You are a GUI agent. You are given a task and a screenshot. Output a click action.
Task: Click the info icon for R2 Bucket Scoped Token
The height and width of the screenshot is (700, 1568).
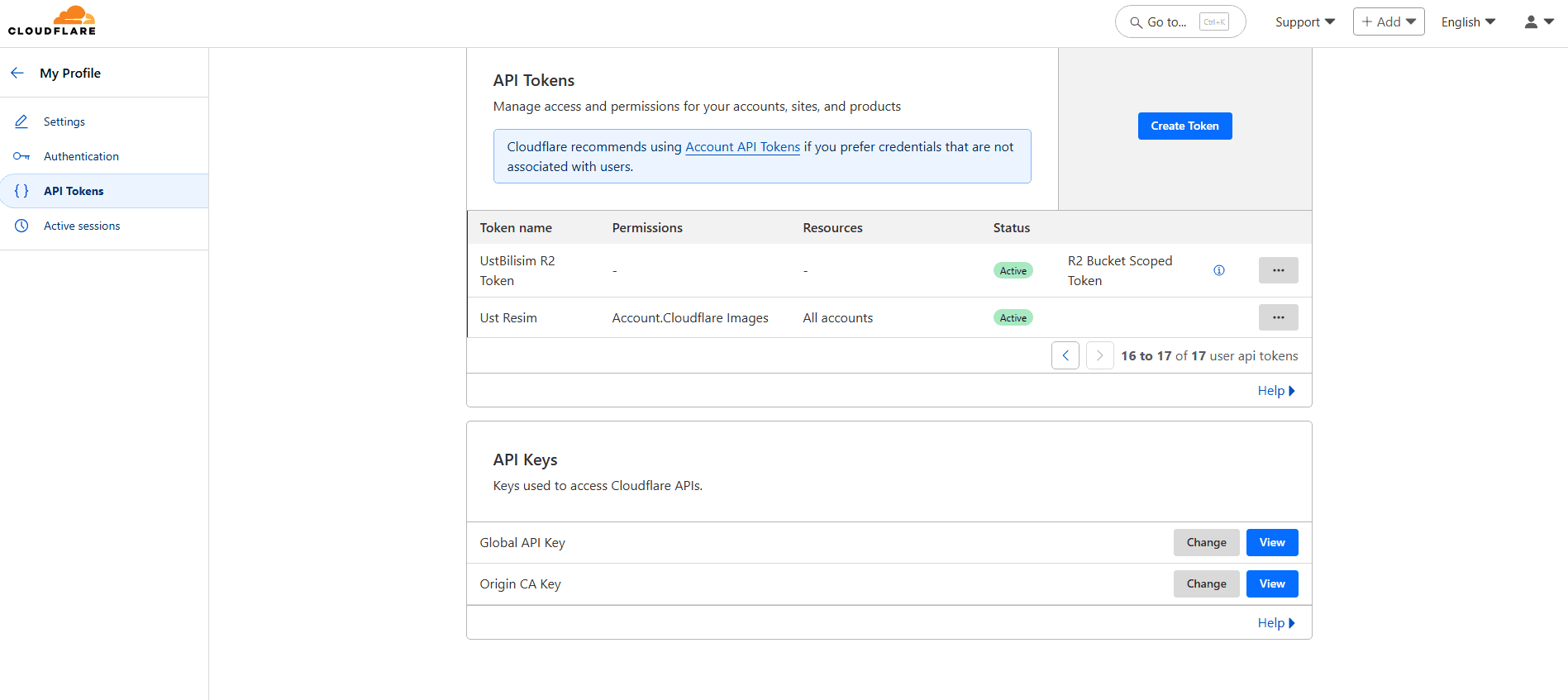(x=1218, y=270)
